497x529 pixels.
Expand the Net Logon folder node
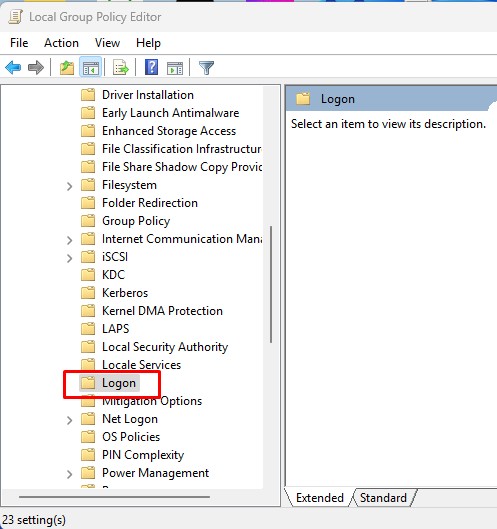(70, 420)
